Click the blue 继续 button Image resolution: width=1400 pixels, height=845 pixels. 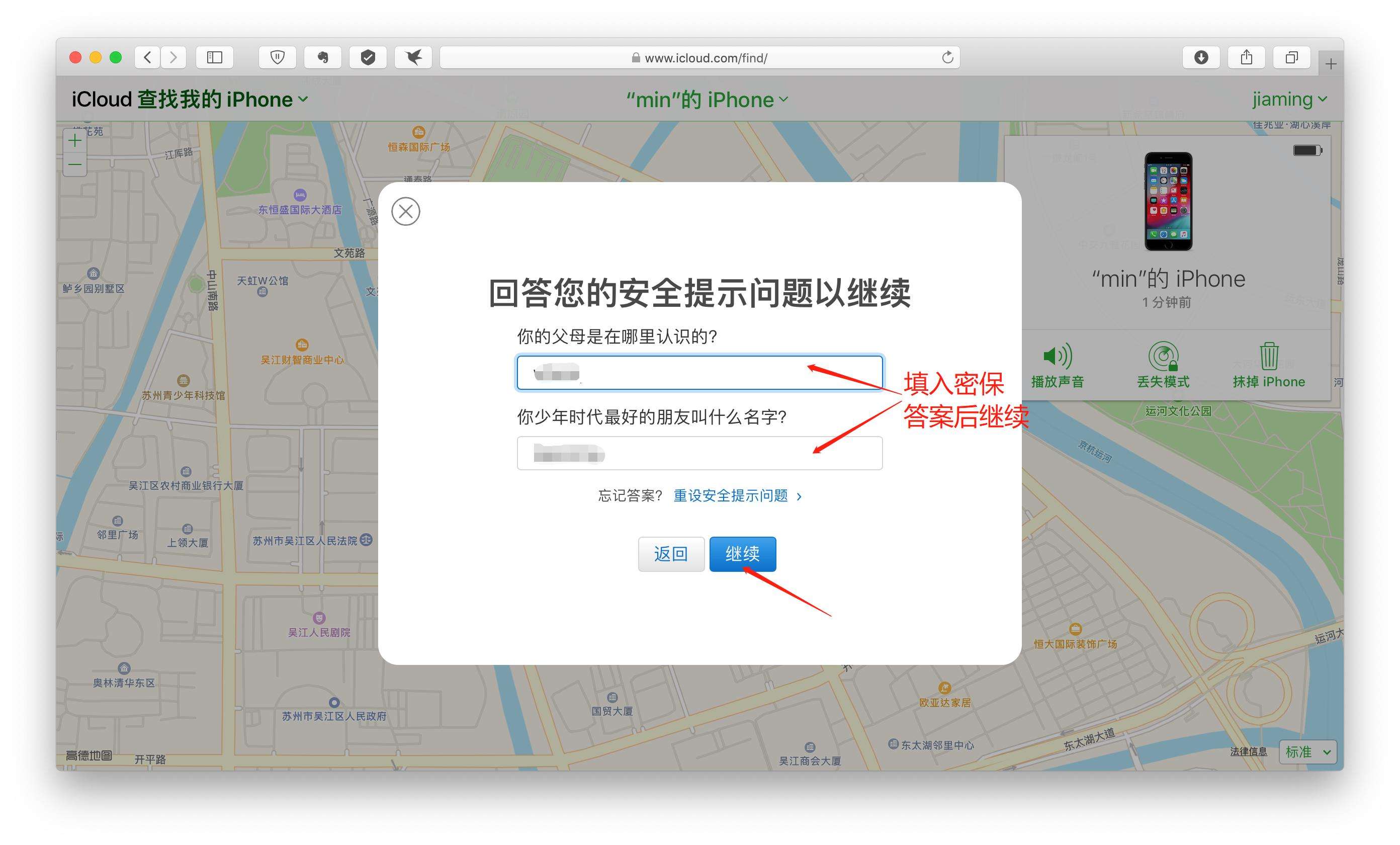(x=743, y=554)
